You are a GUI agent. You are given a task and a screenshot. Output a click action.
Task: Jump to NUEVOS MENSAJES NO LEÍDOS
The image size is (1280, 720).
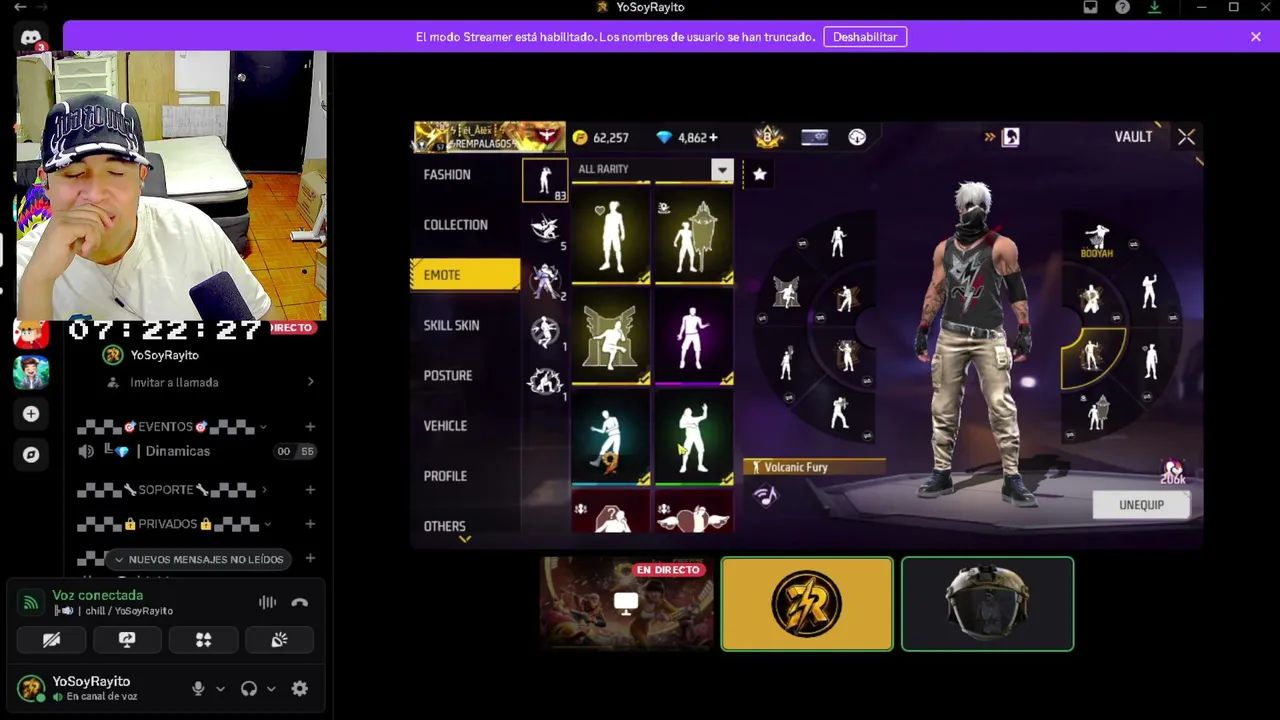198,559
